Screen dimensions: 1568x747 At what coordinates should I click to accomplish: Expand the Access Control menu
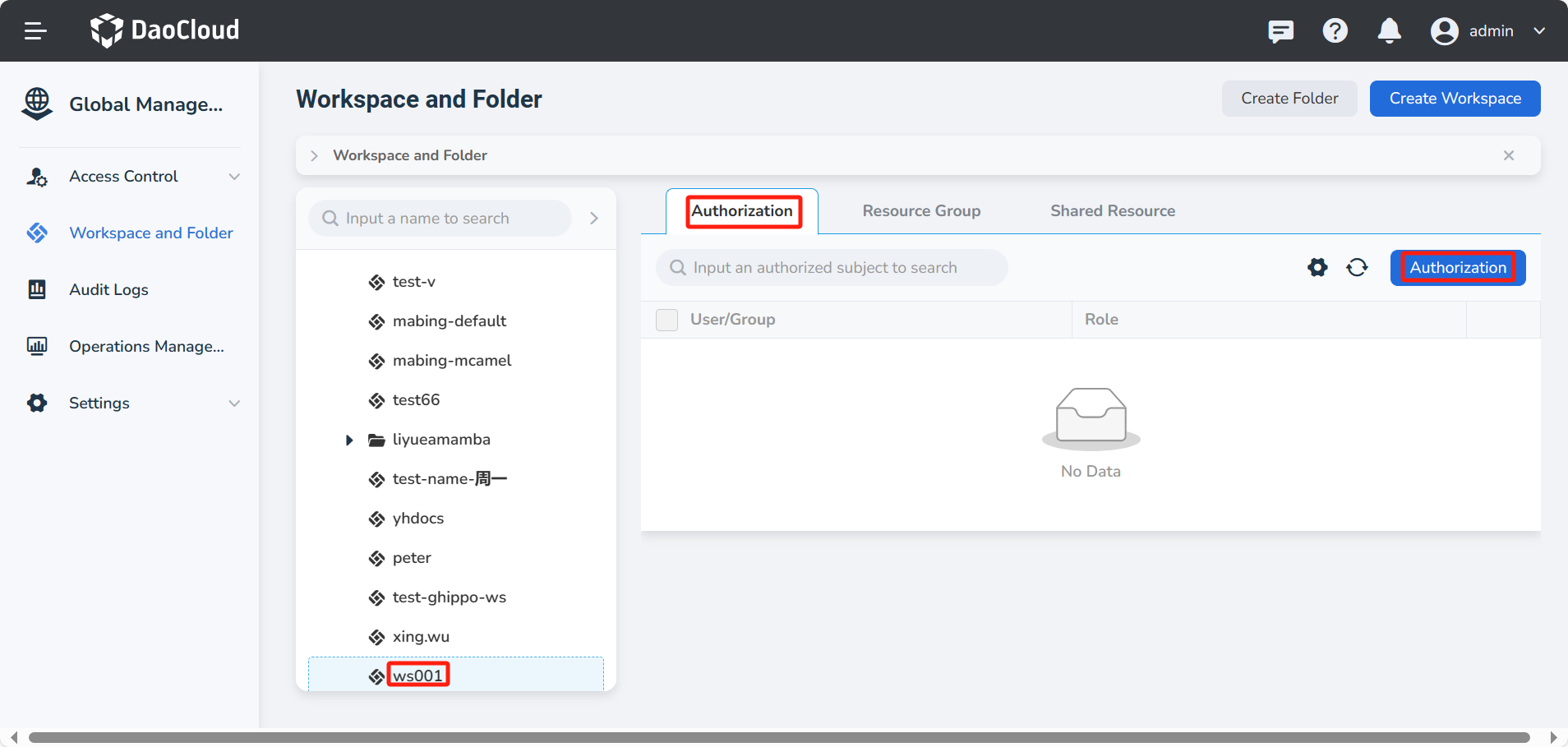[131, 177]
